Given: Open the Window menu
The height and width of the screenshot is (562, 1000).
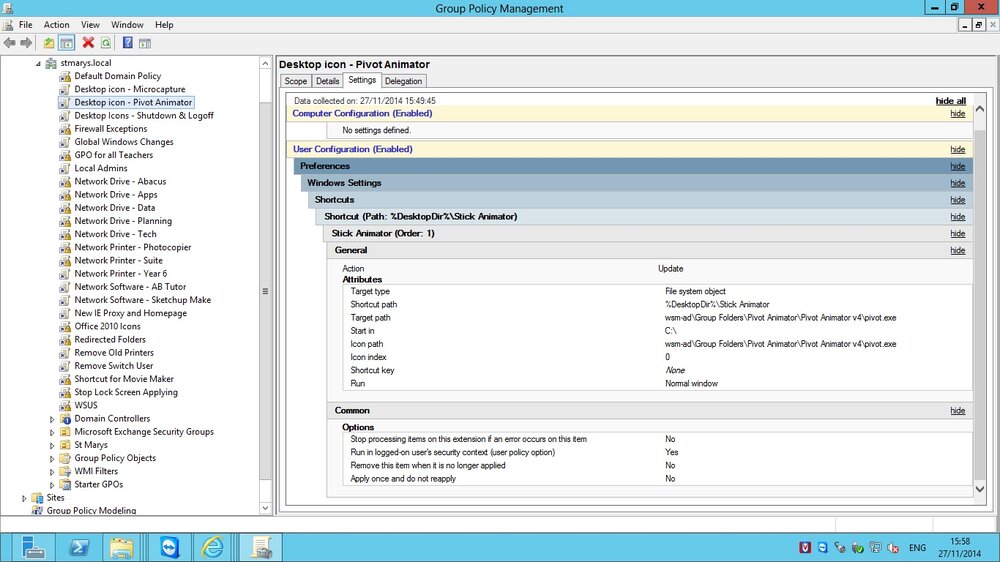Looking at the screenshot, I should point(127,25).
